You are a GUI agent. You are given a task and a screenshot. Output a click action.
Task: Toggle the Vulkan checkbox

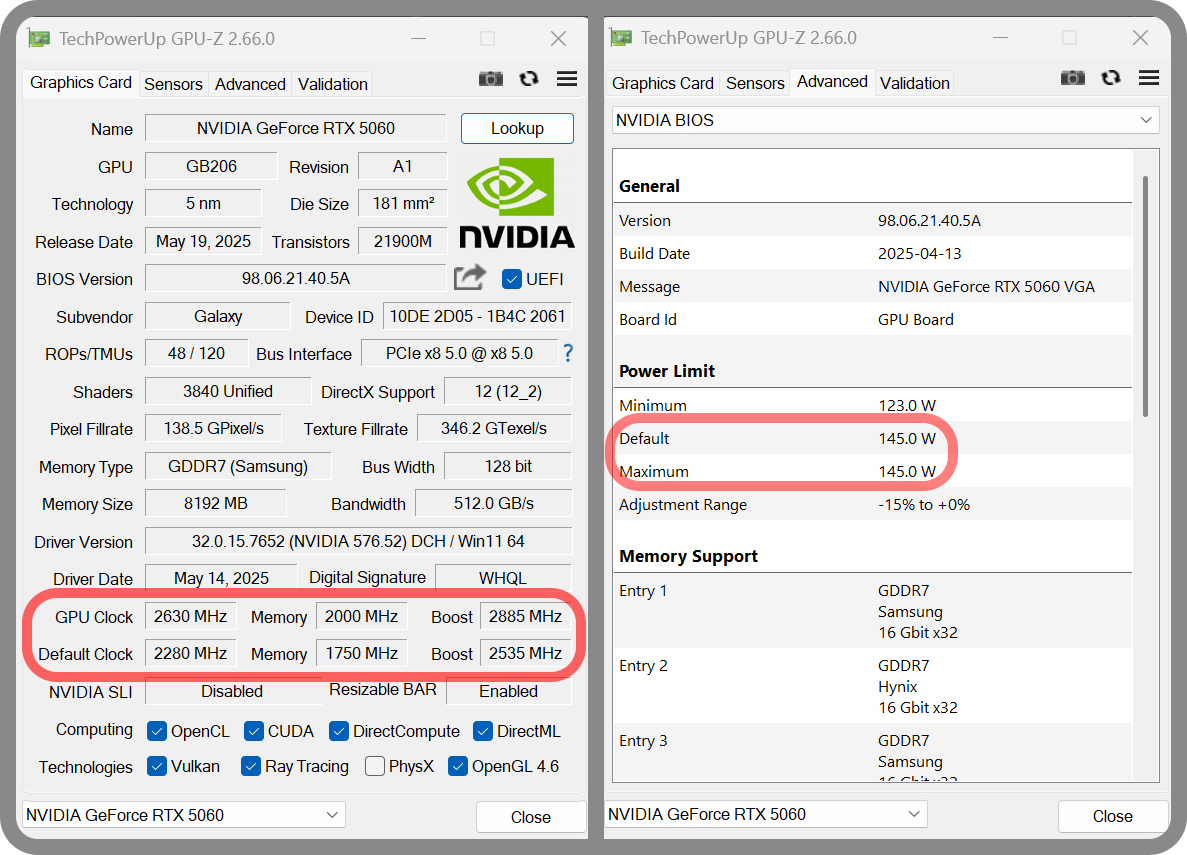(157, 766)
